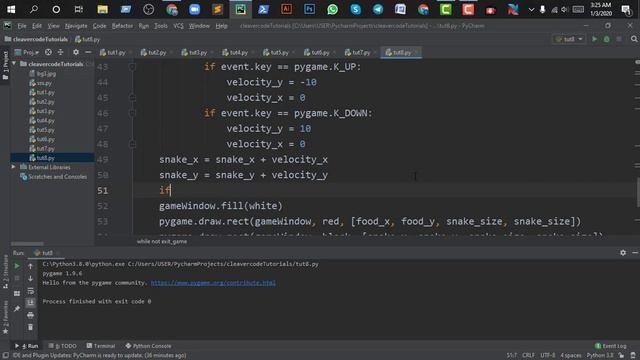Toggle fold marker at line 48
The image size is (640, 360).
pyautogui.click(x=132, y=144)
